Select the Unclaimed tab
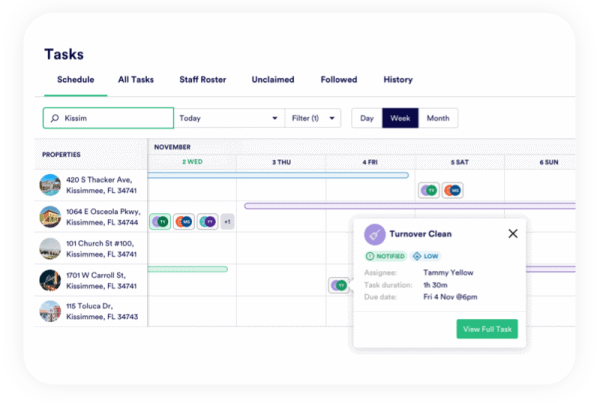This screenshot has width=600, height=403. coord(273,80)
